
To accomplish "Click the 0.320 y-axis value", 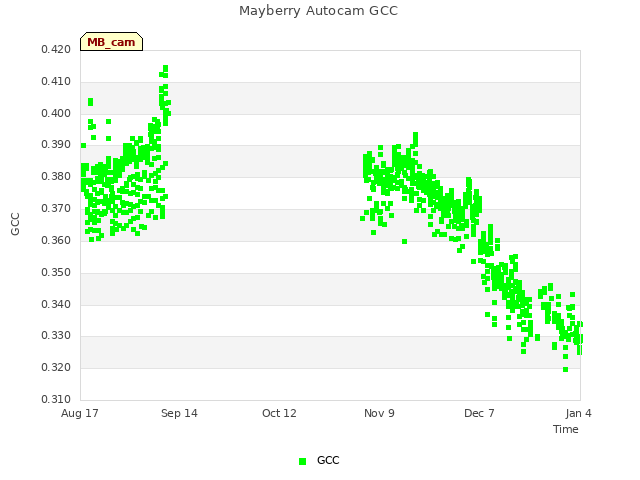I will (x=56, y=367).
